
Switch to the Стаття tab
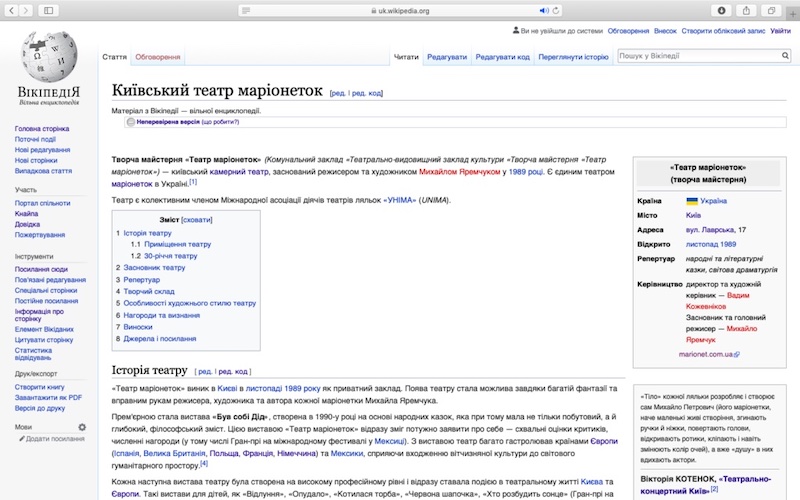pyautogui.click(x=114, y=57)
